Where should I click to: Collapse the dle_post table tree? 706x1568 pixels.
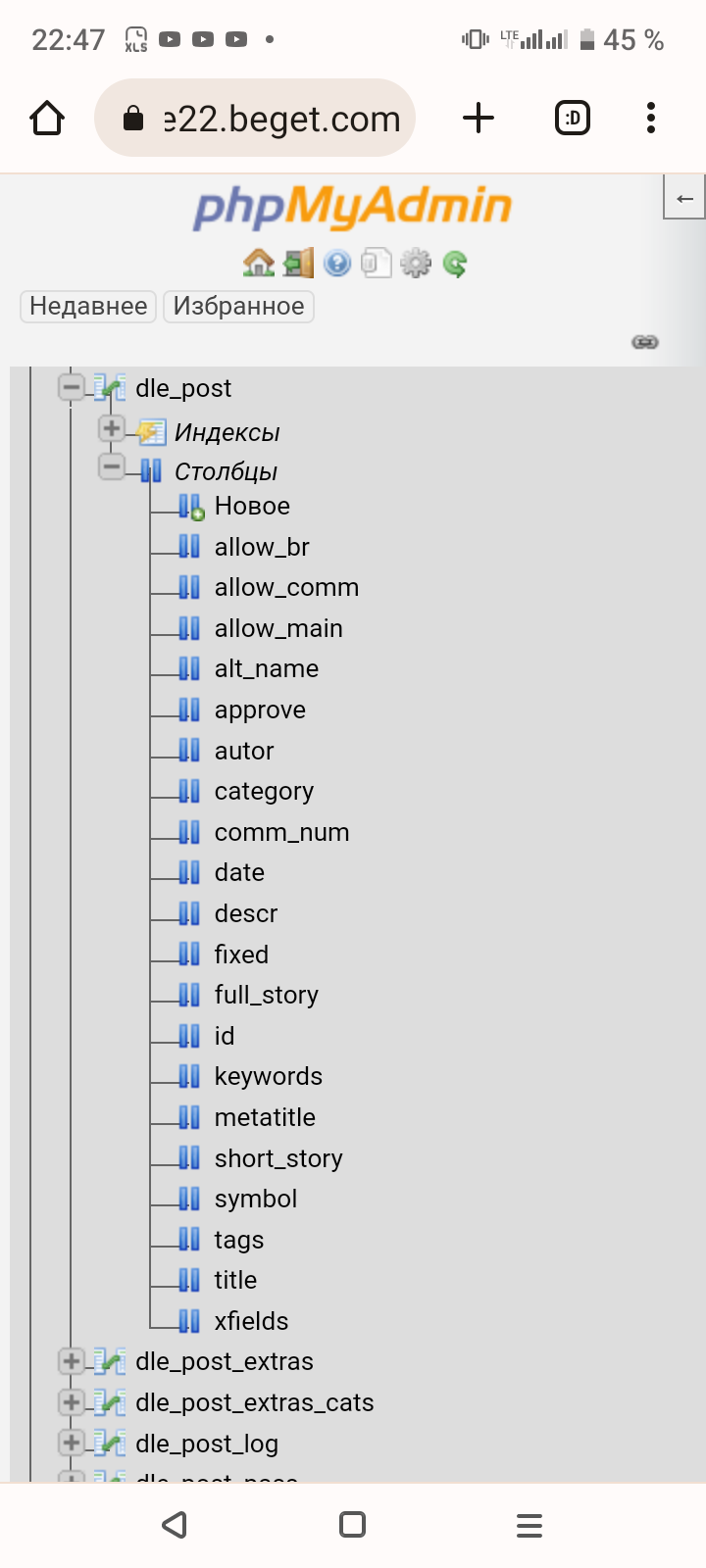coord(71,387)
